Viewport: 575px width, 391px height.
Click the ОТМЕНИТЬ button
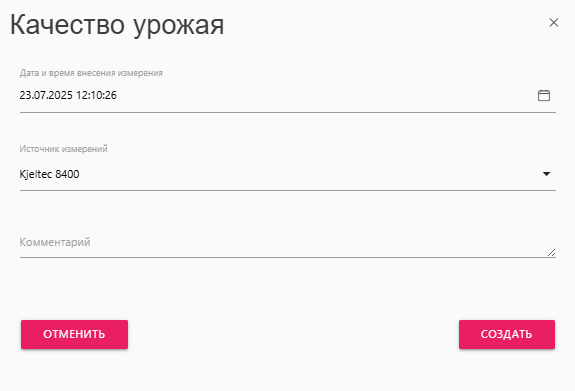click(74, 334)
